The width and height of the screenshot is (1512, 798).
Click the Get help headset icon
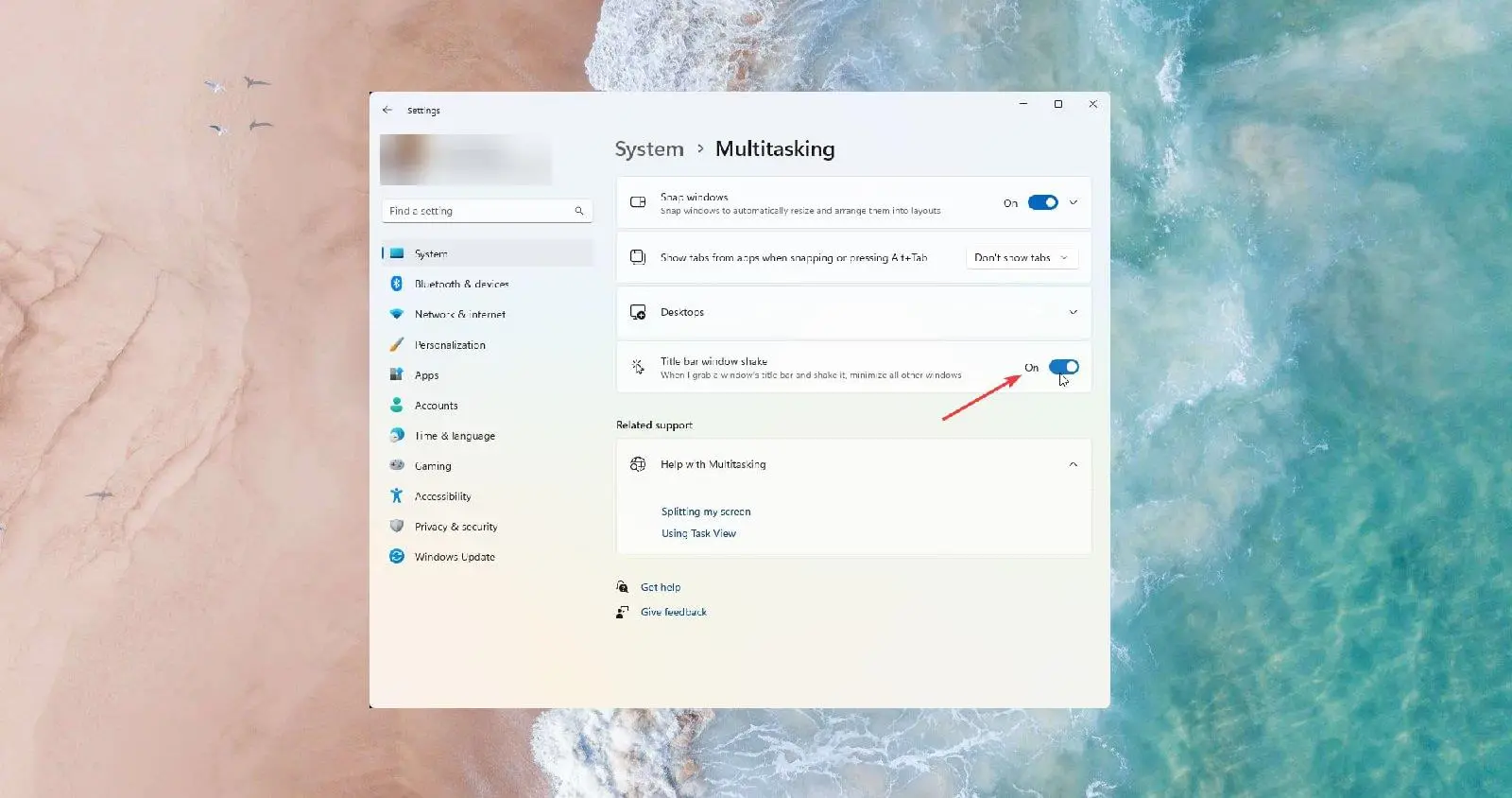point(622,587)
